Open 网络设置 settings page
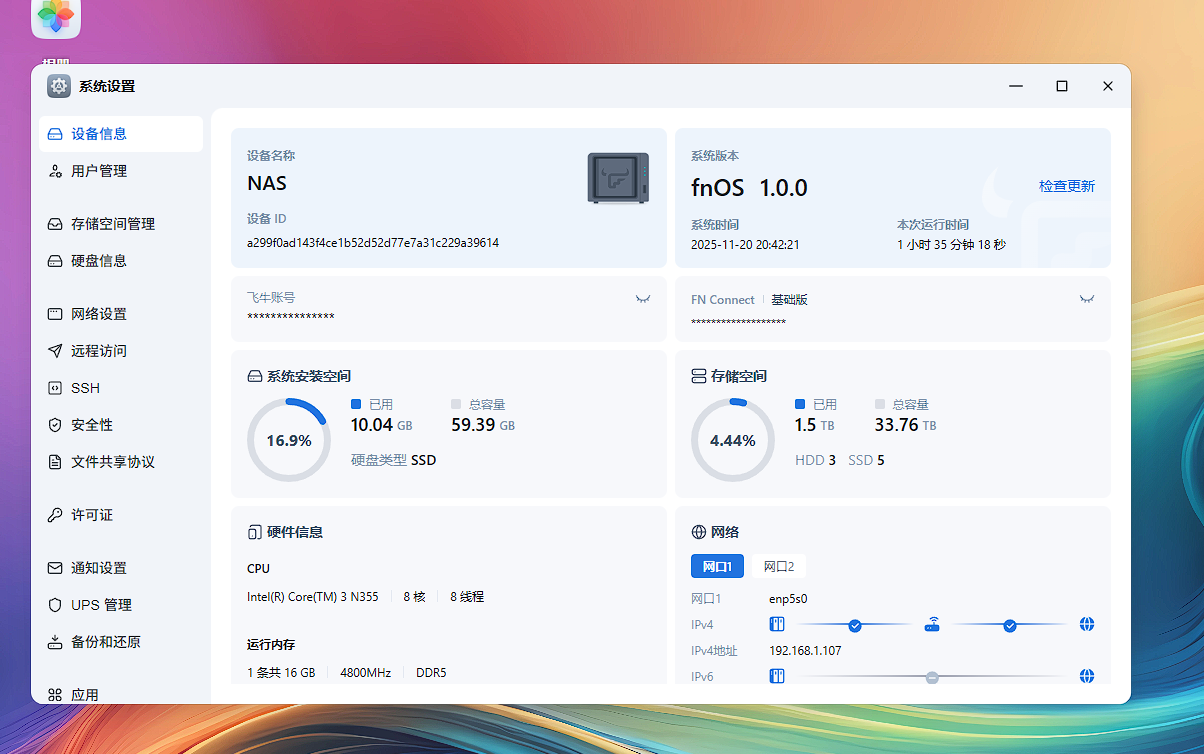This screenshot has height=754, width=1204. [x=98, y=314]
